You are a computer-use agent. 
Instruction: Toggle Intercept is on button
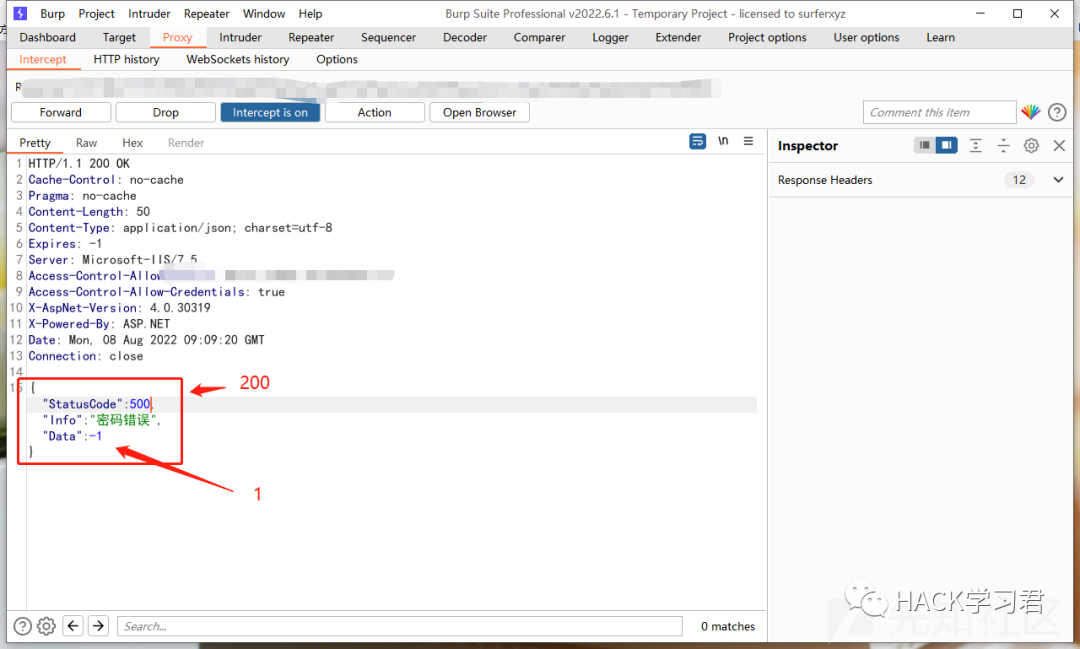270,112
